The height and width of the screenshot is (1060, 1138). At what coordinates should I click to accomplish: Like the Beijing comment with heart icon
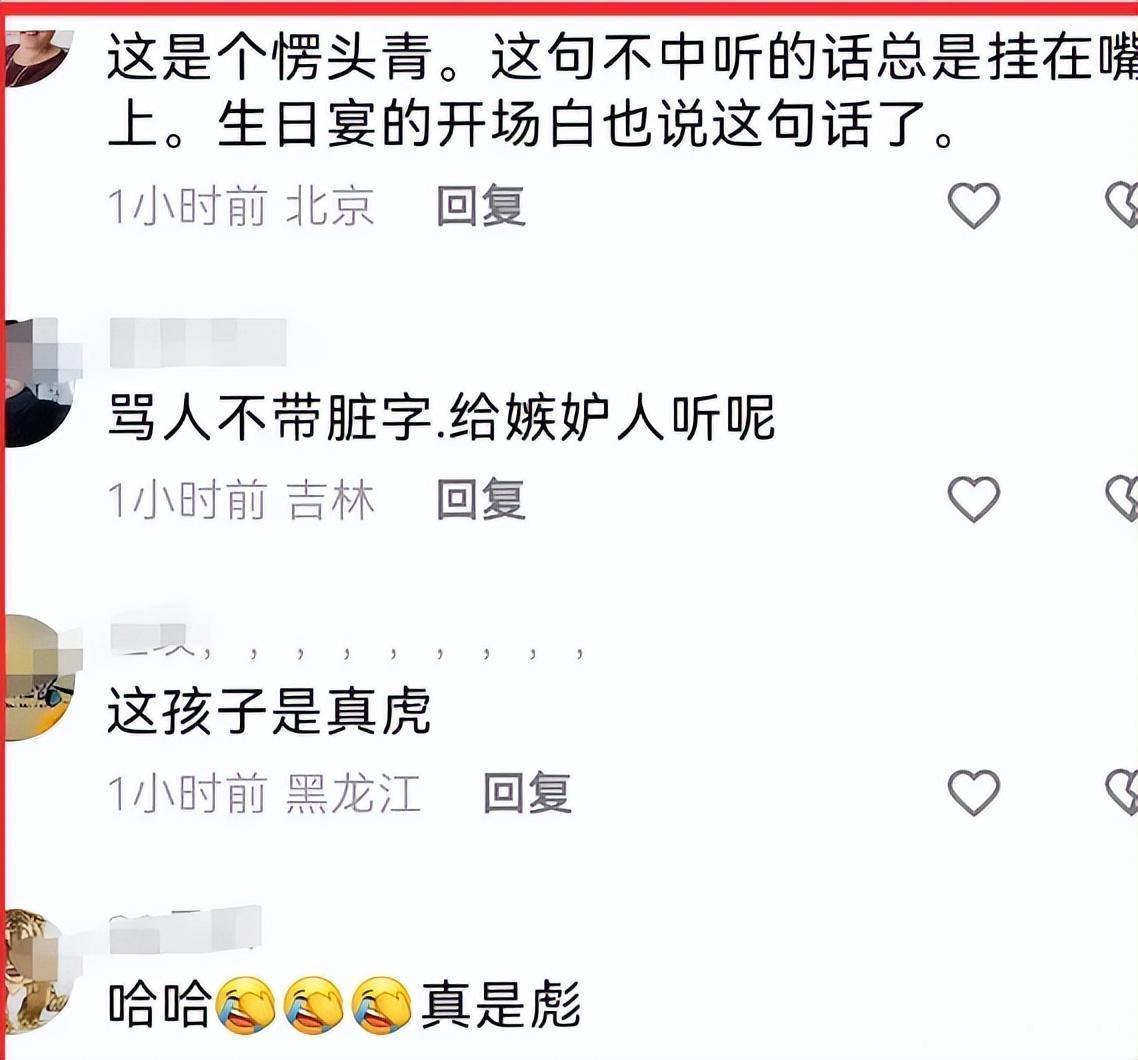973,206
